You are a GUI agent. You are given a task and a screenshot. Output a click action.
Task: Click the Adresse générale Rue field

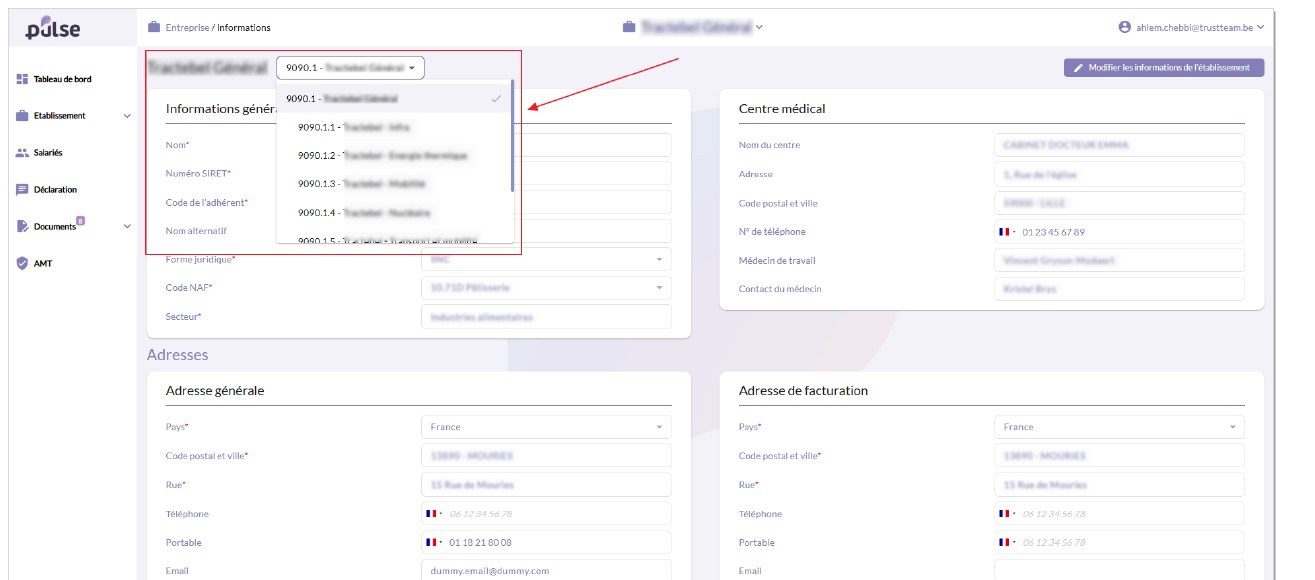click(546, 485)
